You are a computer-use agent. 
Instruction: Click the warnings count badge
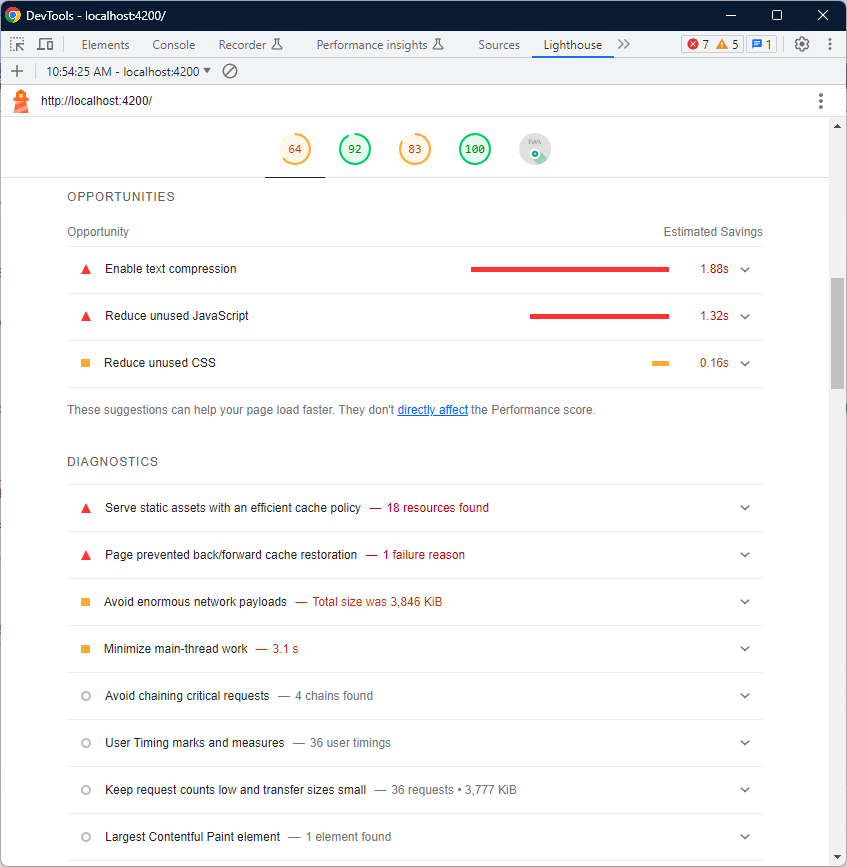coord(727,44)
